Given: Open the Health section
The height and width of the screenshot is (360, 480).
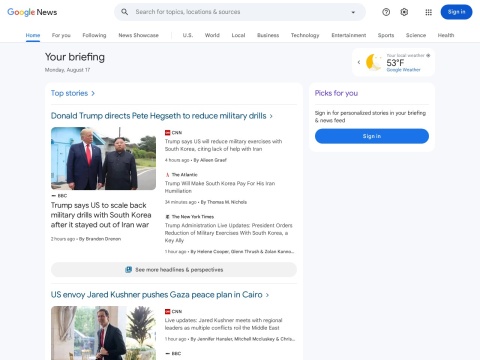Looking at the screenshot, I should (446, 35).
